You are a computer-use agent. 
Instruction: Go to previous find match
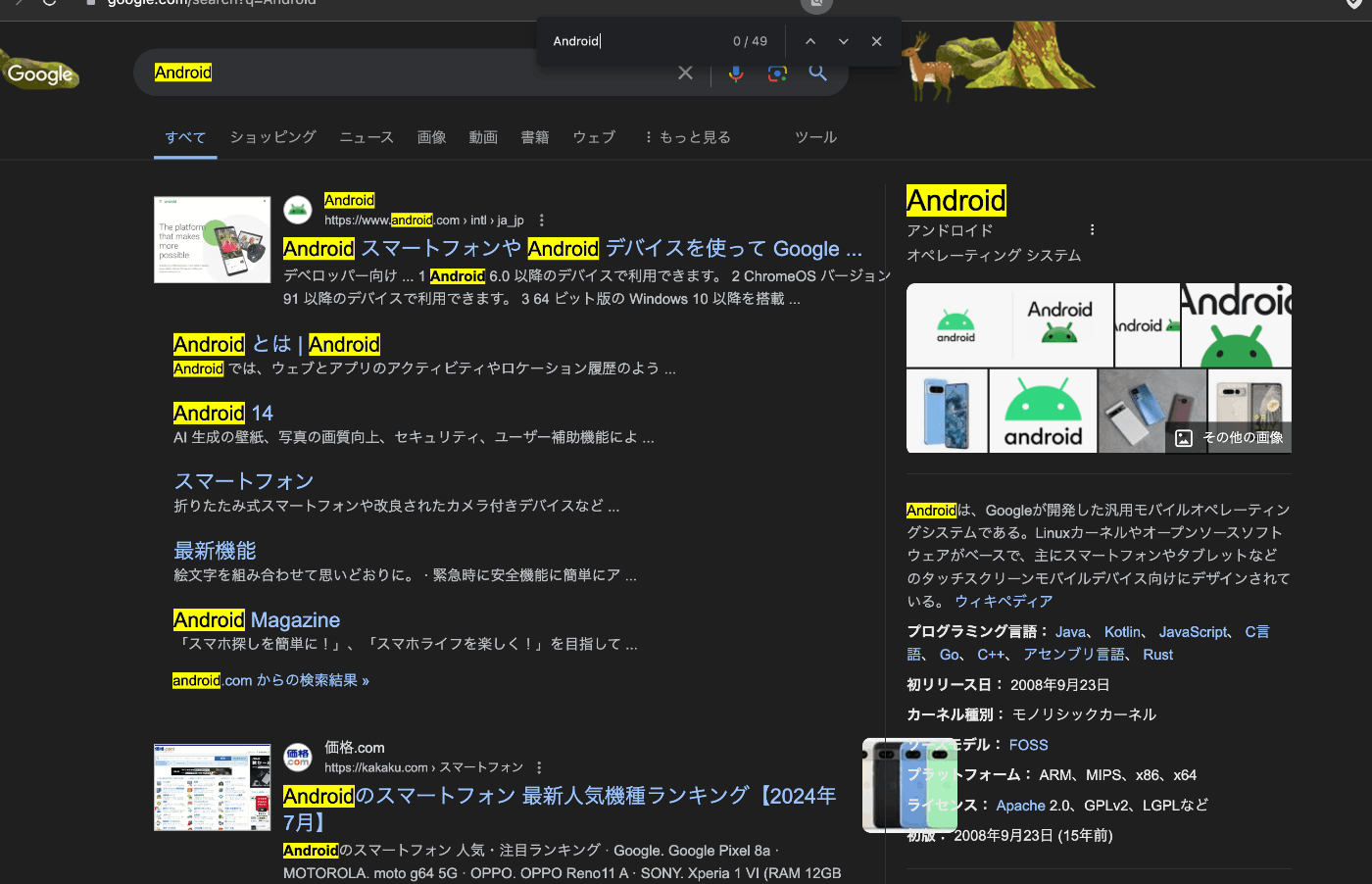coord(810,41)
